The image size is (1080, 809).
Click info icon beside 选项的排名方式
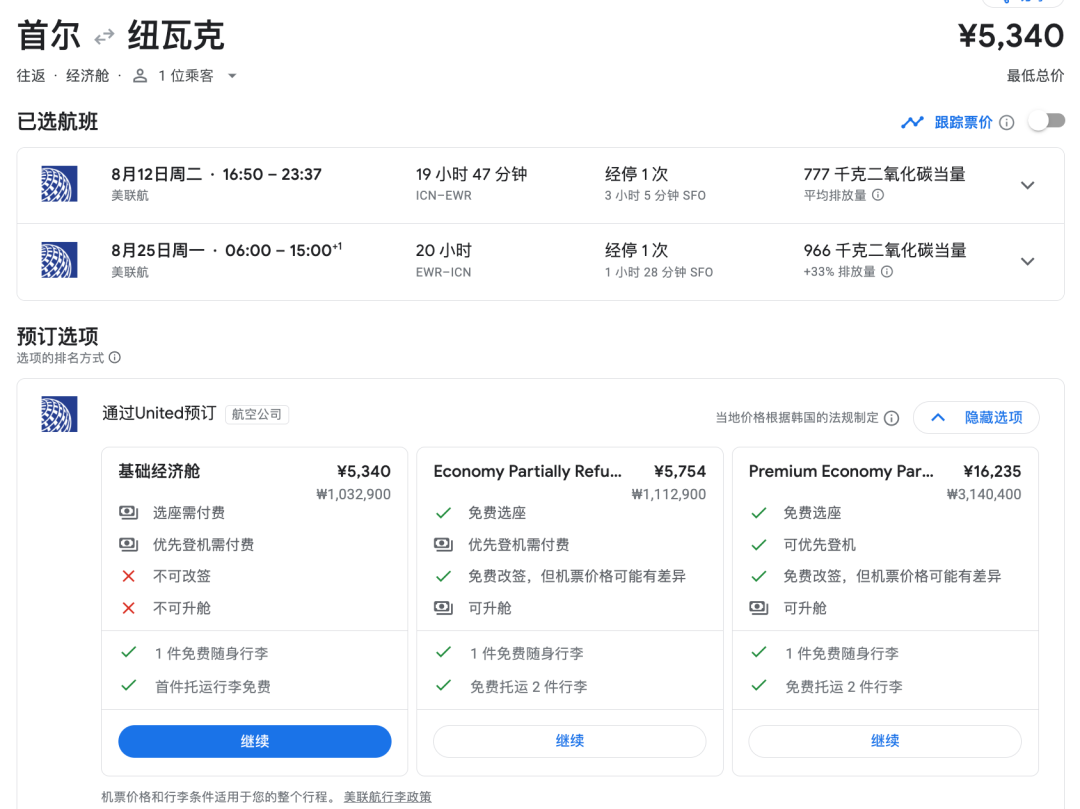115,358
